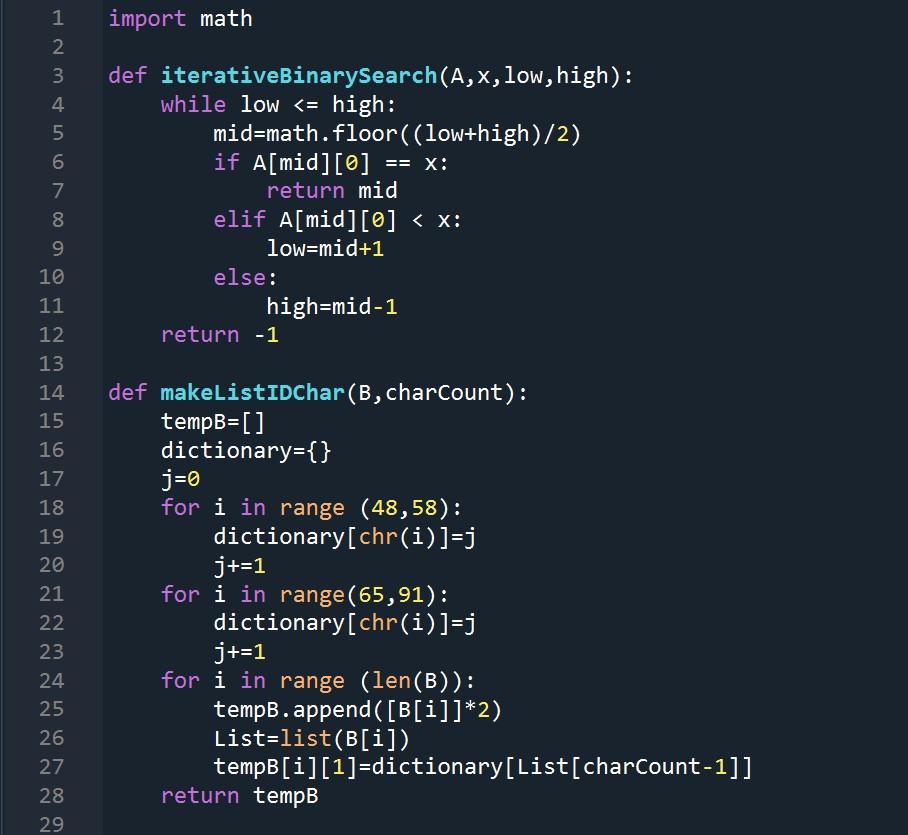Click 'j+=1' on line 23

[x=239, y=652]
